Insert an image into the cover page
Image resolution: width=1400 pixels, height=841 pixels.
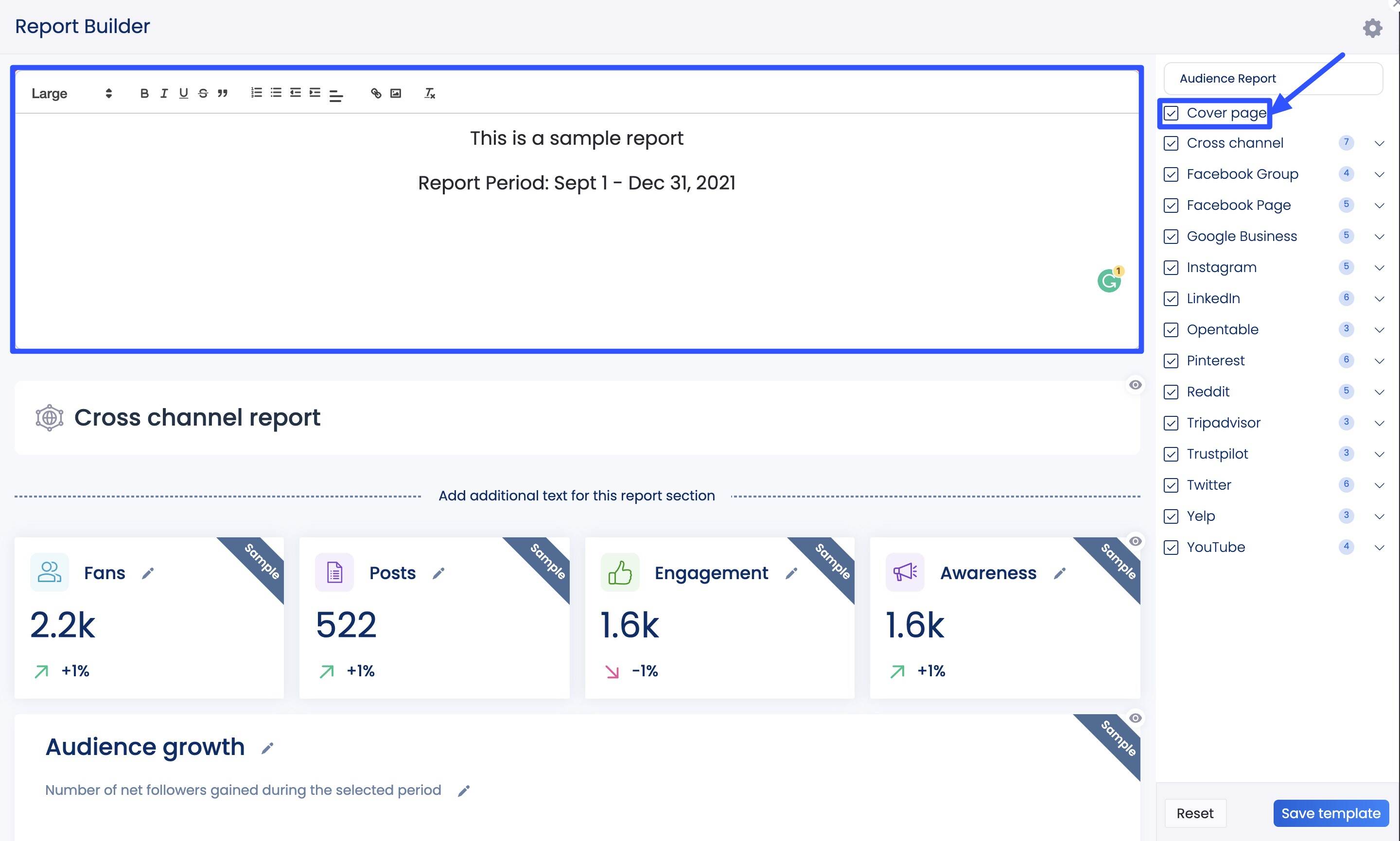click(x=396, y=93)
